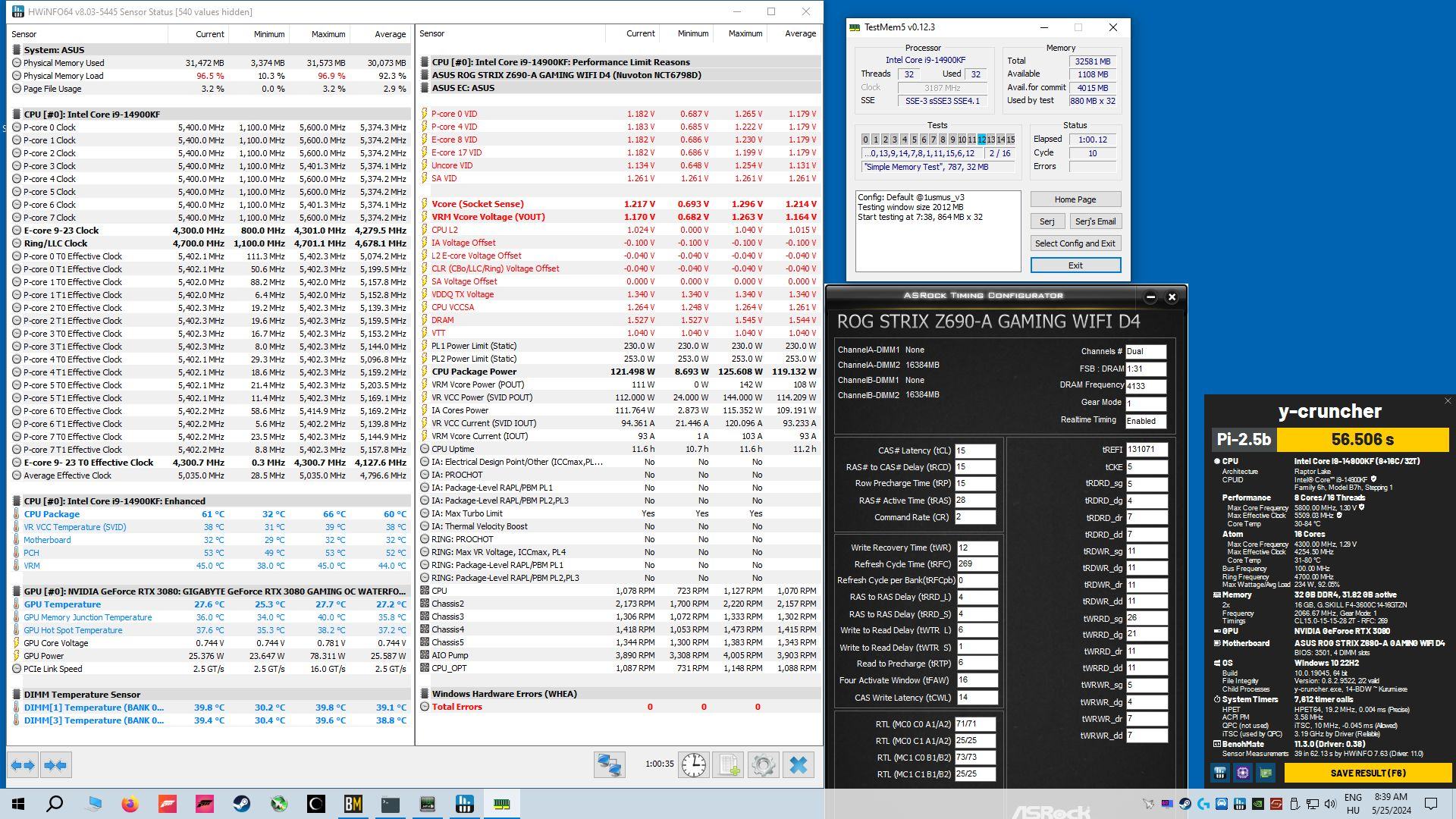Click the collapse columns arrows icon in HWiNFO
1456x819 pixels.
pos(55,765)
